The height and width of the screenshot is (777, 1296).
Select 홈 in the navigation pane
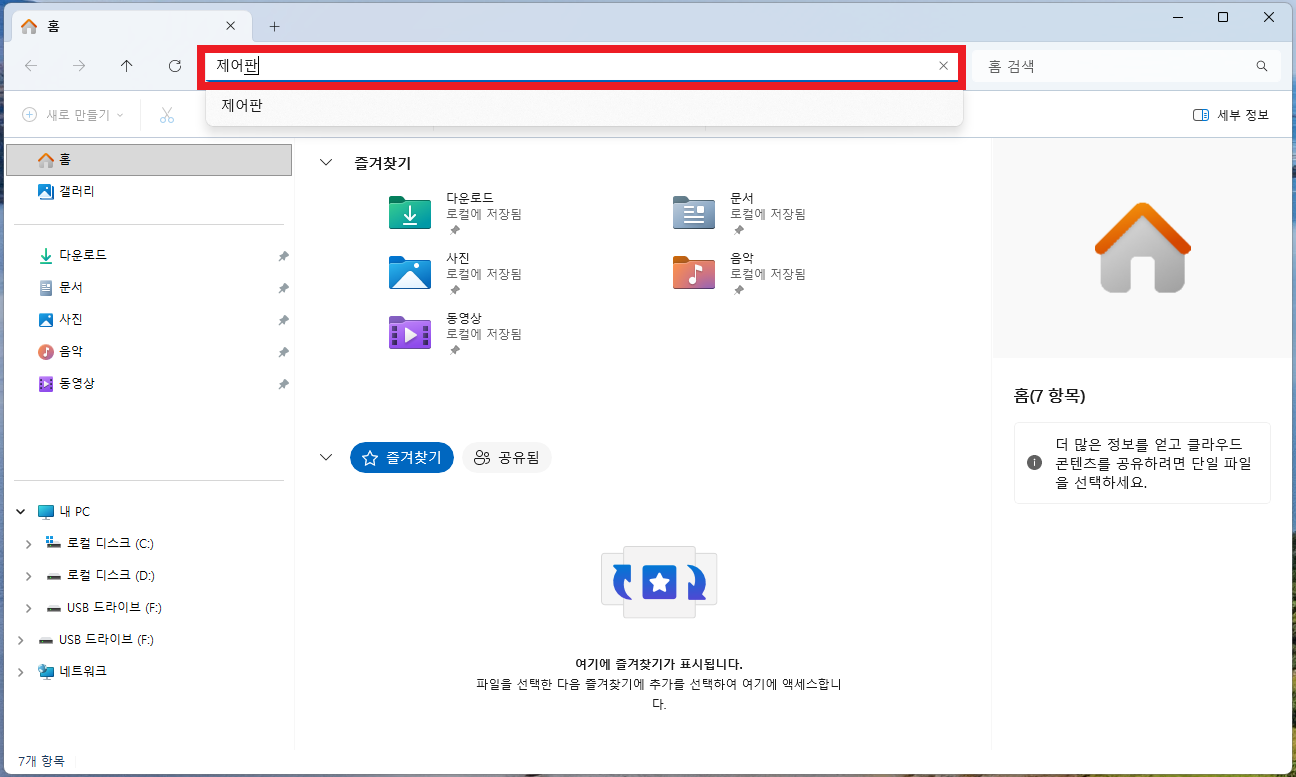(149, 159)
